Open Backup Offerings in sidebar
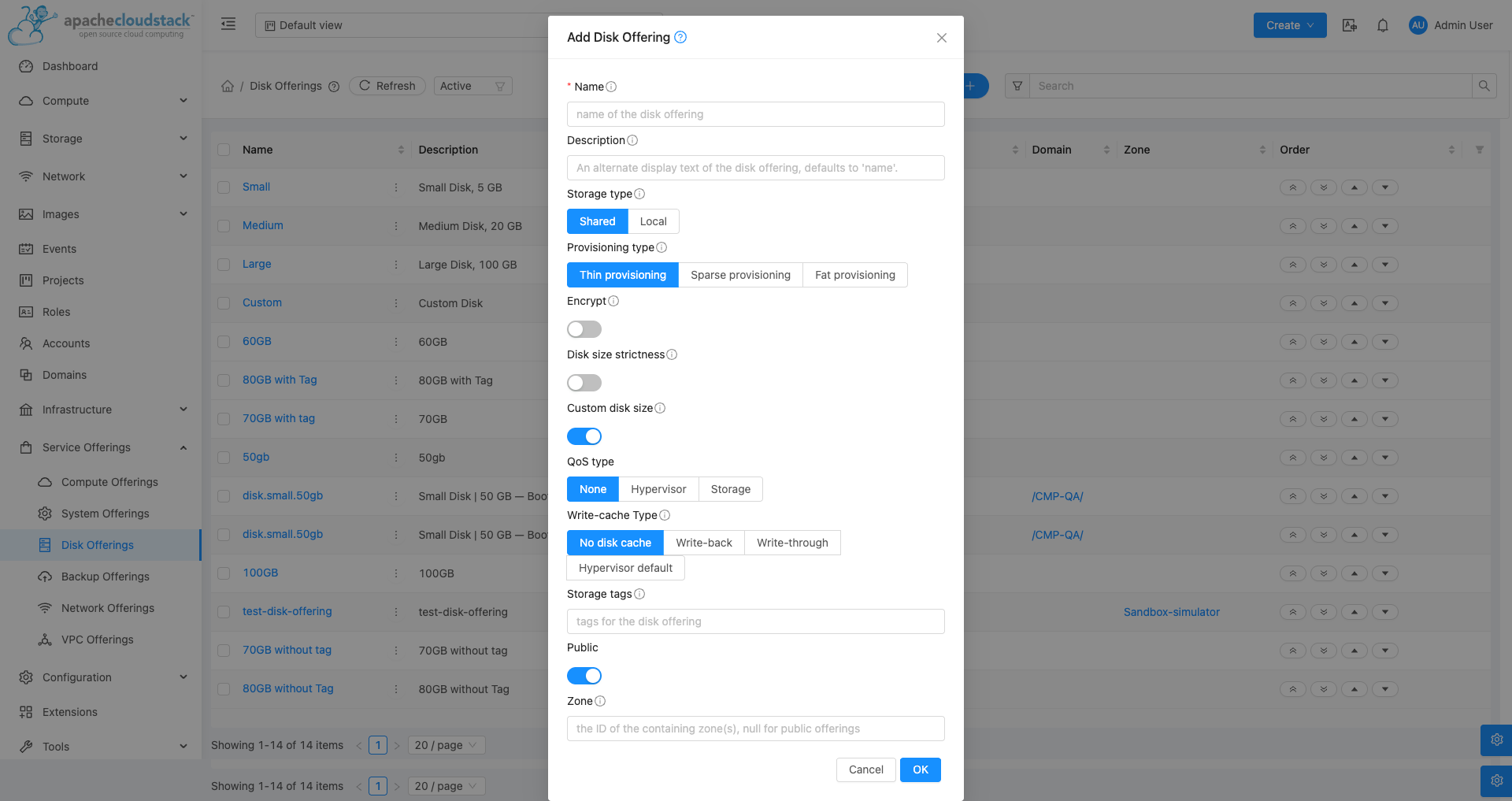Viewport: 1512px width, 801px height. 101,577
